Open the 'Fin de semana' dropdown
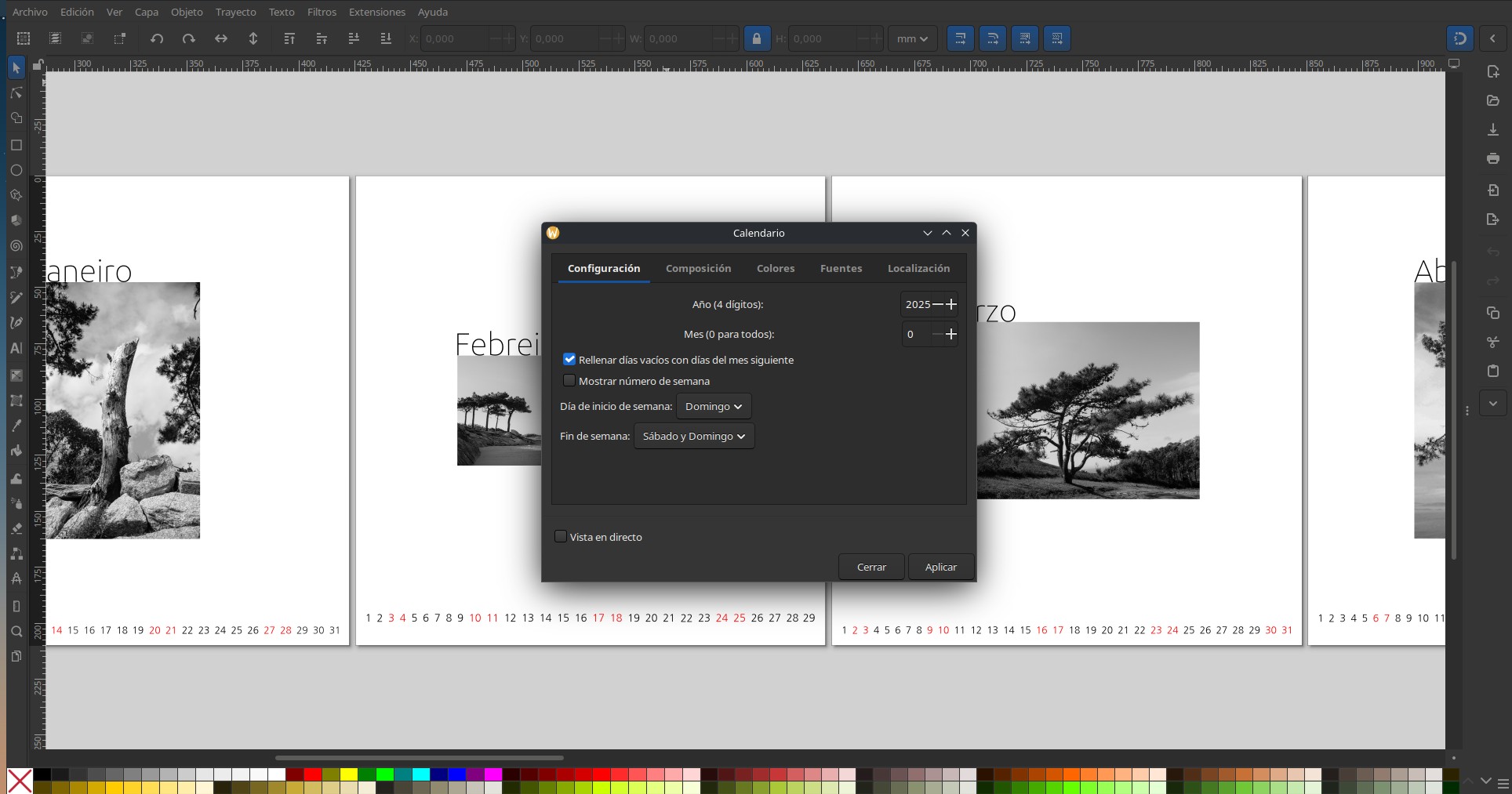Image resolution: width=1512 pixels, height=794 pixels. (693, 436)
